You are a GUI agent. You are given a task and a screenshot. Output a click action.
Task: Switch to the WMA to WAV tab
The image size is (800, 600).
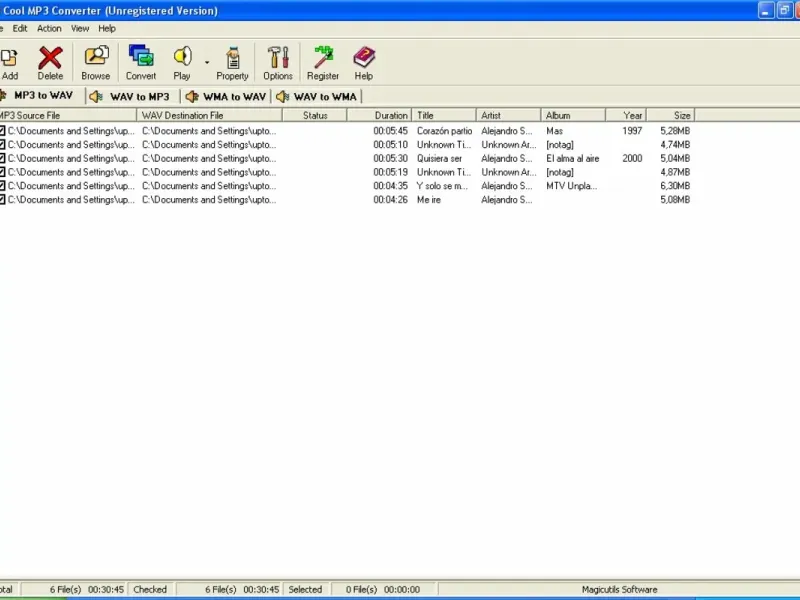tap(226, 96)
